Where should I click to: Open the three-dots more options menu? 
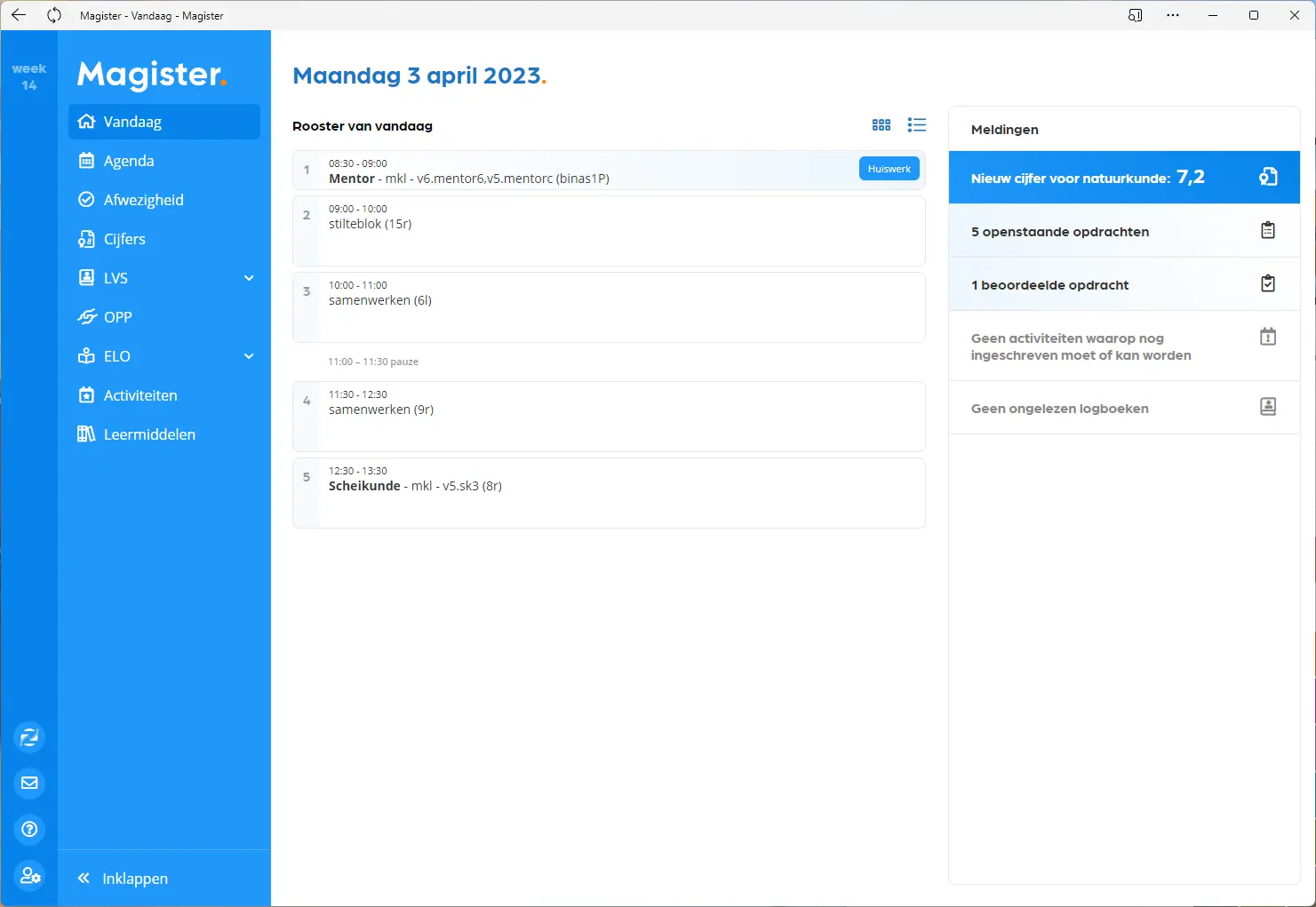click(1173, 15)
